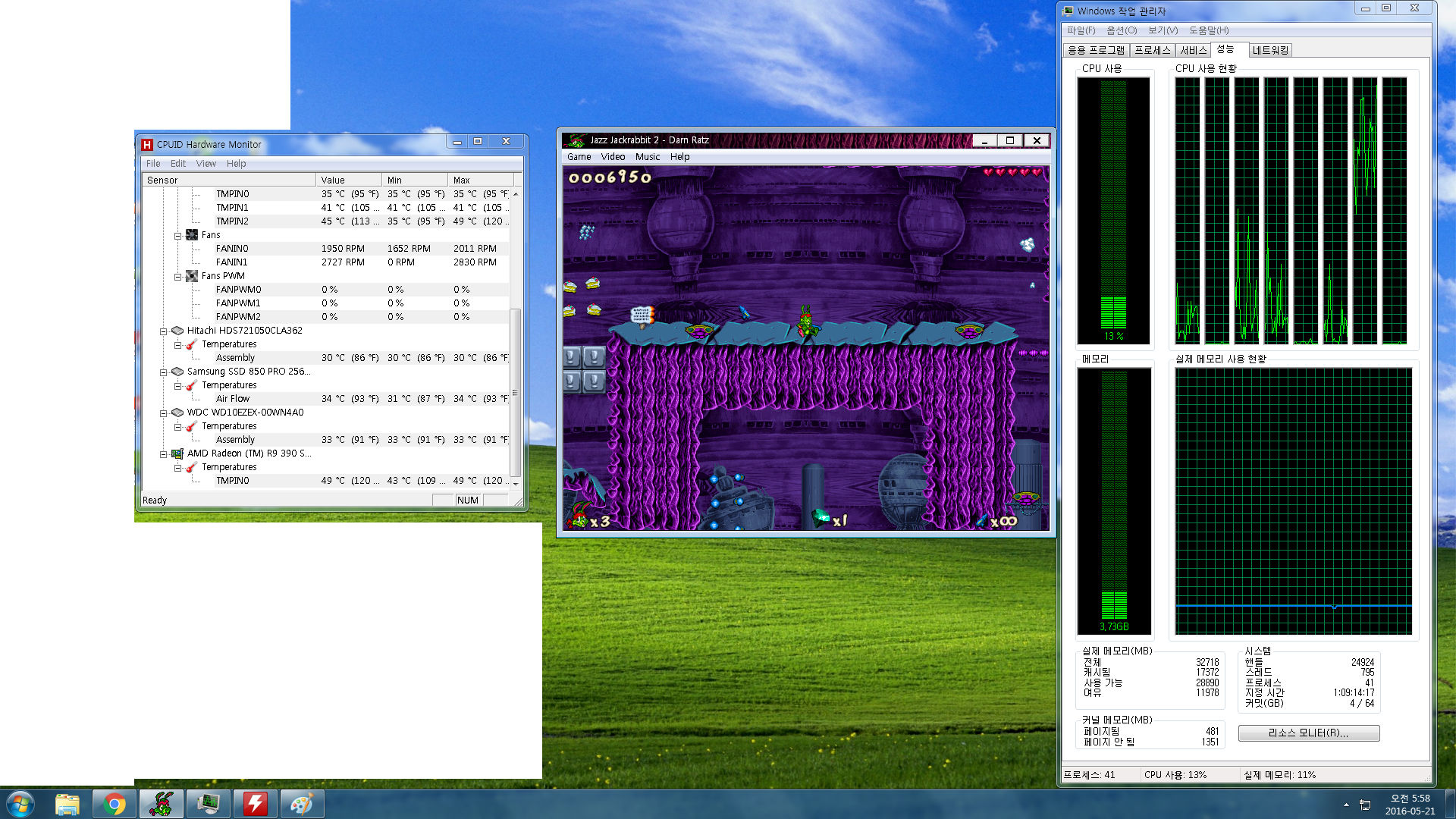Click the AMD Radeon R9 390 device icon
The width and height of the screenshot is (1456, 819).
[177, 453]
